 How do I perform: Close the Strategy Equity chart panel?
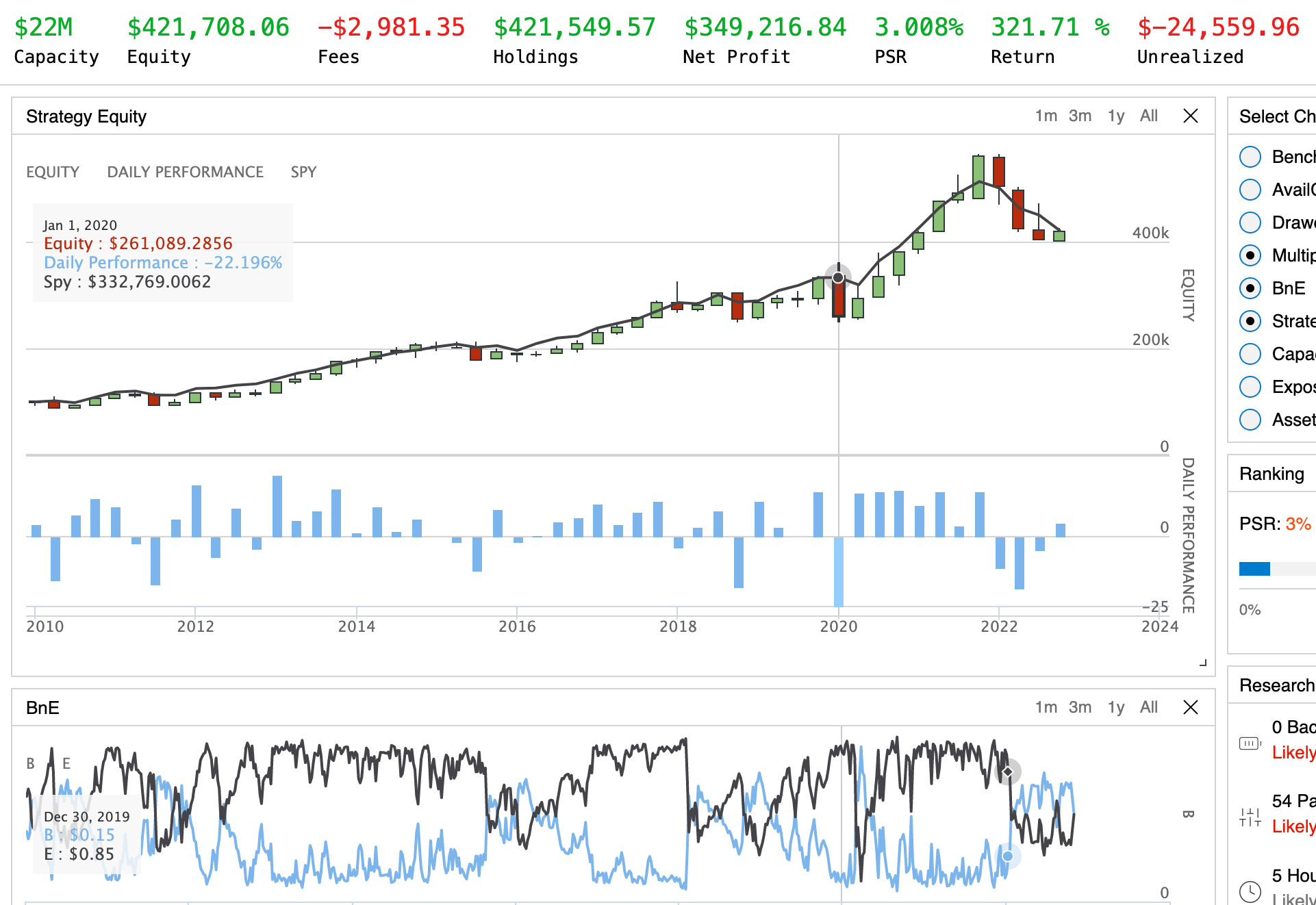pyautogui.click(x=1191, y=116)
